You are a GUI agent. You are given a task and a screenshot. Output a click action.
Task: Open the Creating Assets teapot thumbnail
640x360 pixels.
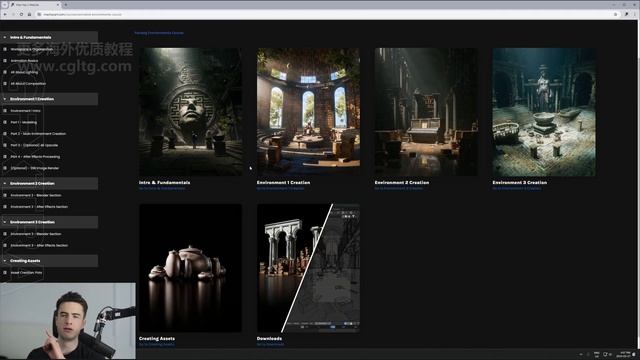click(x=191, y=268)
